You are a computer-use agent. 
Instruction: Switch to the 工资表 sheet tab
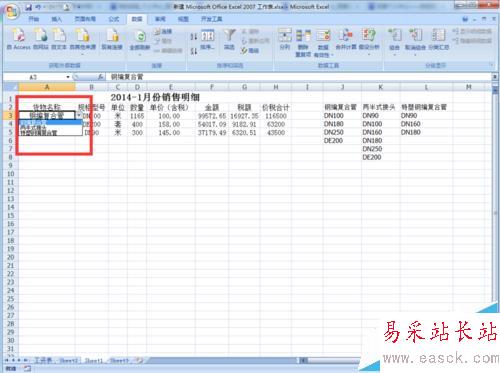(43, 360)
